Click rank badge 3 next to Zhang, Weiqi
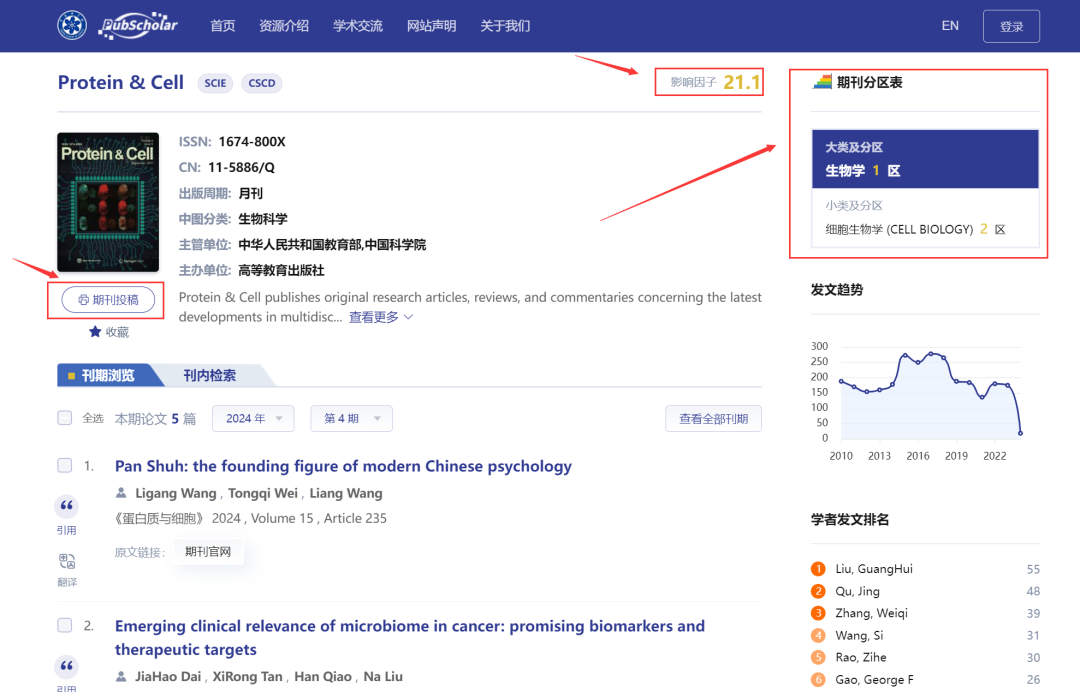This screenshot has height=692, width=1080. pyautogui.click(x=818, y=613)
